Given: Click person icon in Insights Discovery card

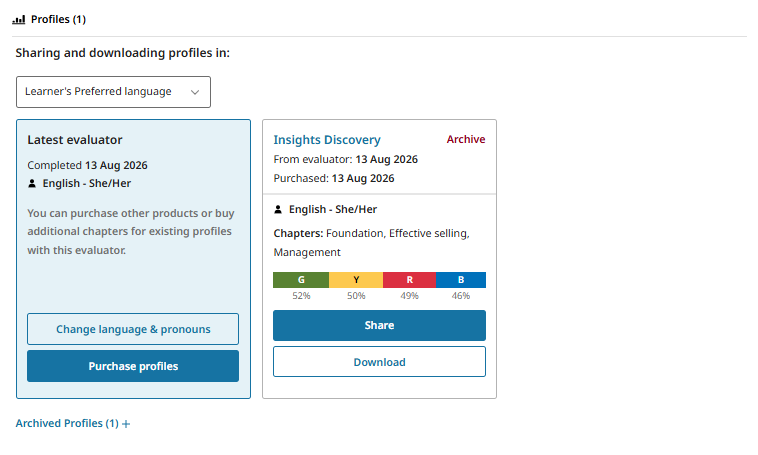Looking at the screenshot, I should tap(278, 209).
